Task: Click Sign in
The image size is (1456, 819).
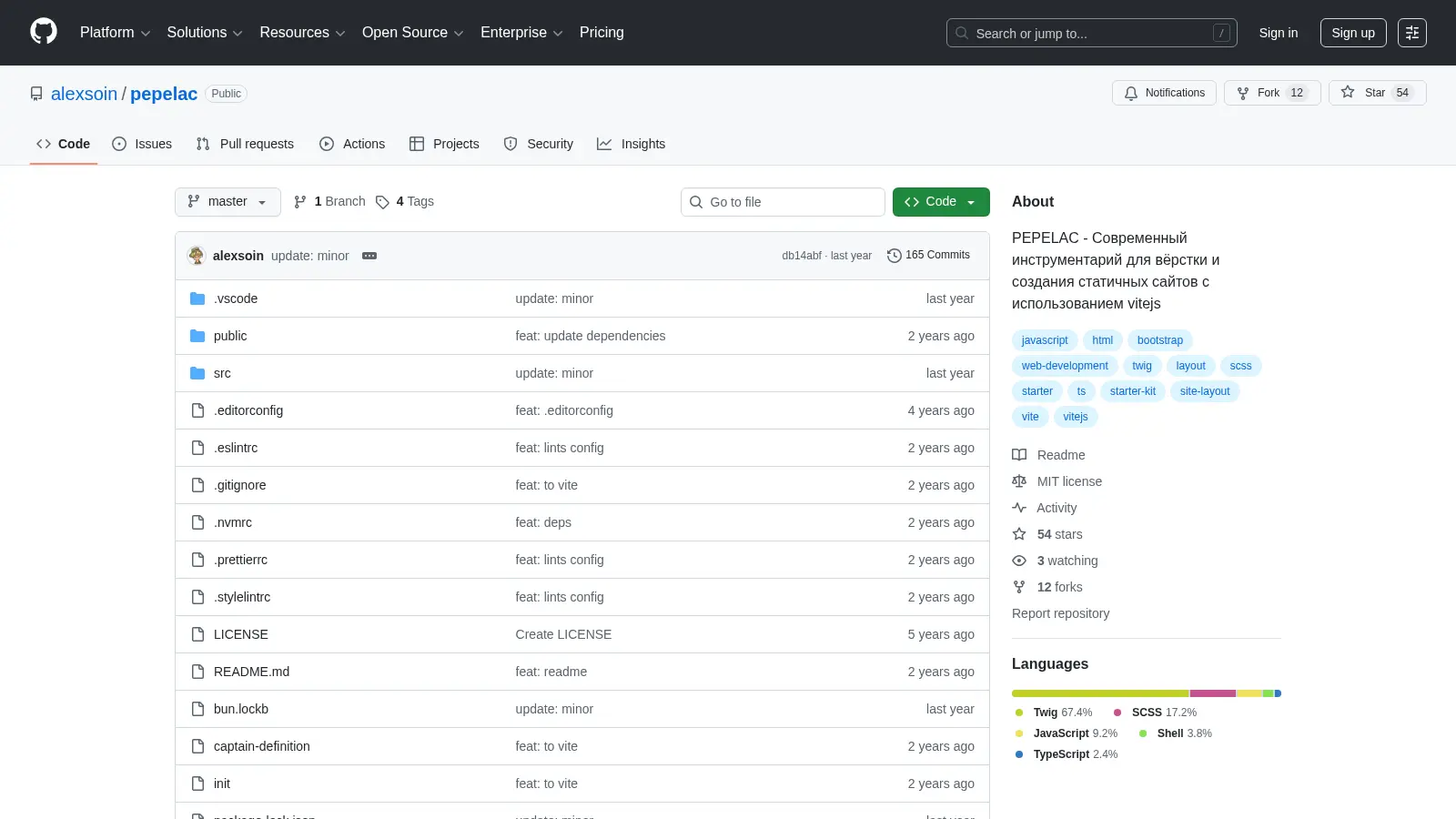Action: click(1279, 33)
